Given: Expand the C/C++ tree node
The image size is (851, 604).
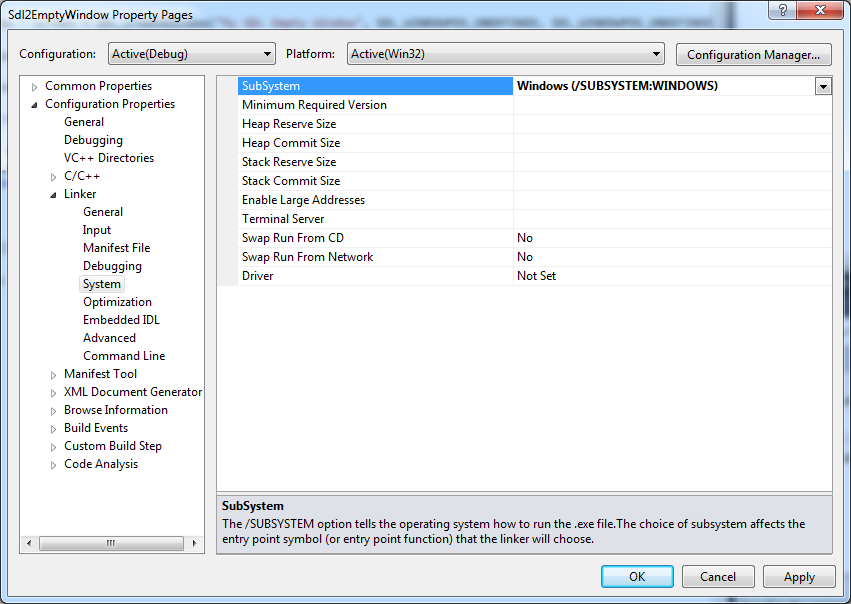Looking at the screenshot, I should point(52,175).
